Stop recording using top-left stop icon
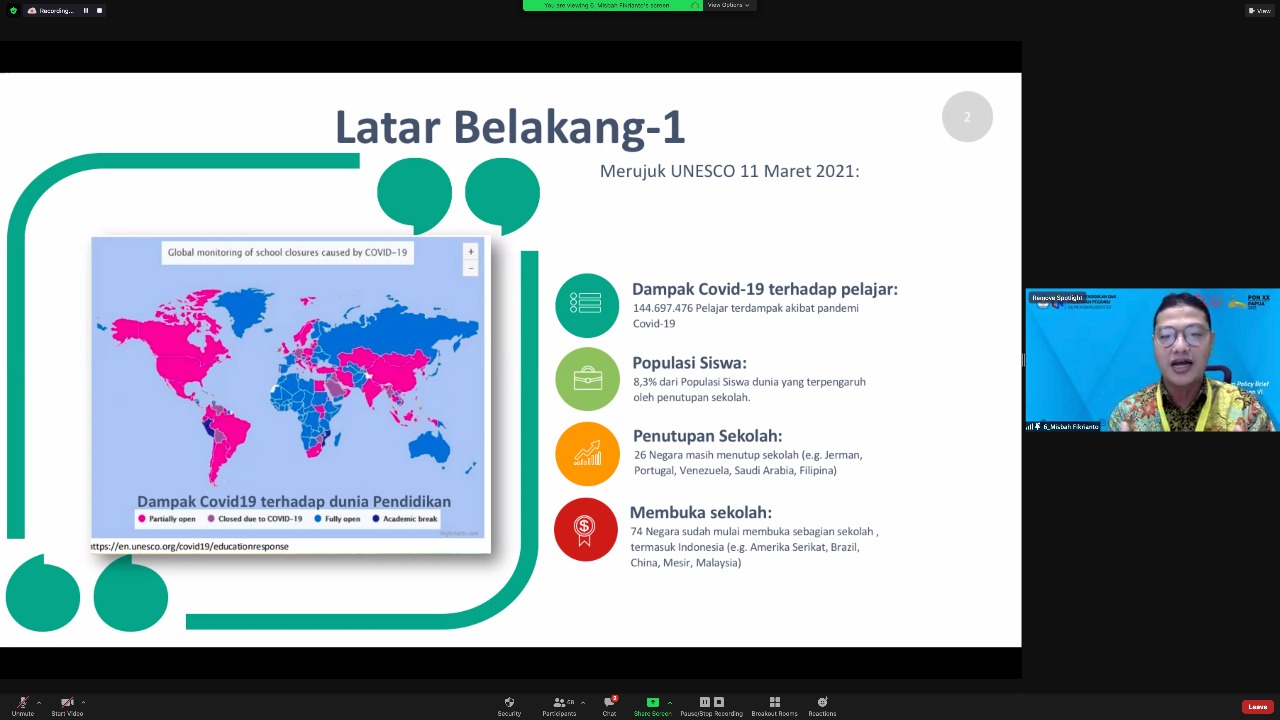The height and width of the screenshot is (720, 1280). tap(99, 10)
